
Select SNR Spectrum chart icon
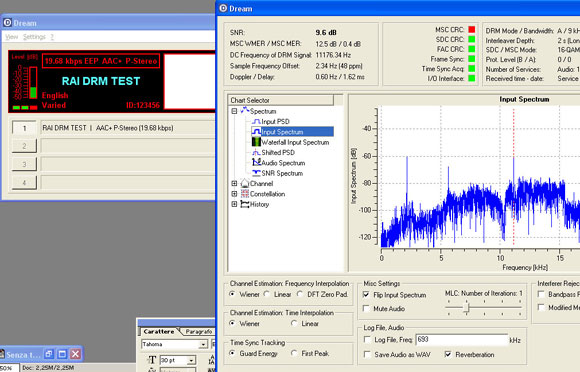(256, 173)
